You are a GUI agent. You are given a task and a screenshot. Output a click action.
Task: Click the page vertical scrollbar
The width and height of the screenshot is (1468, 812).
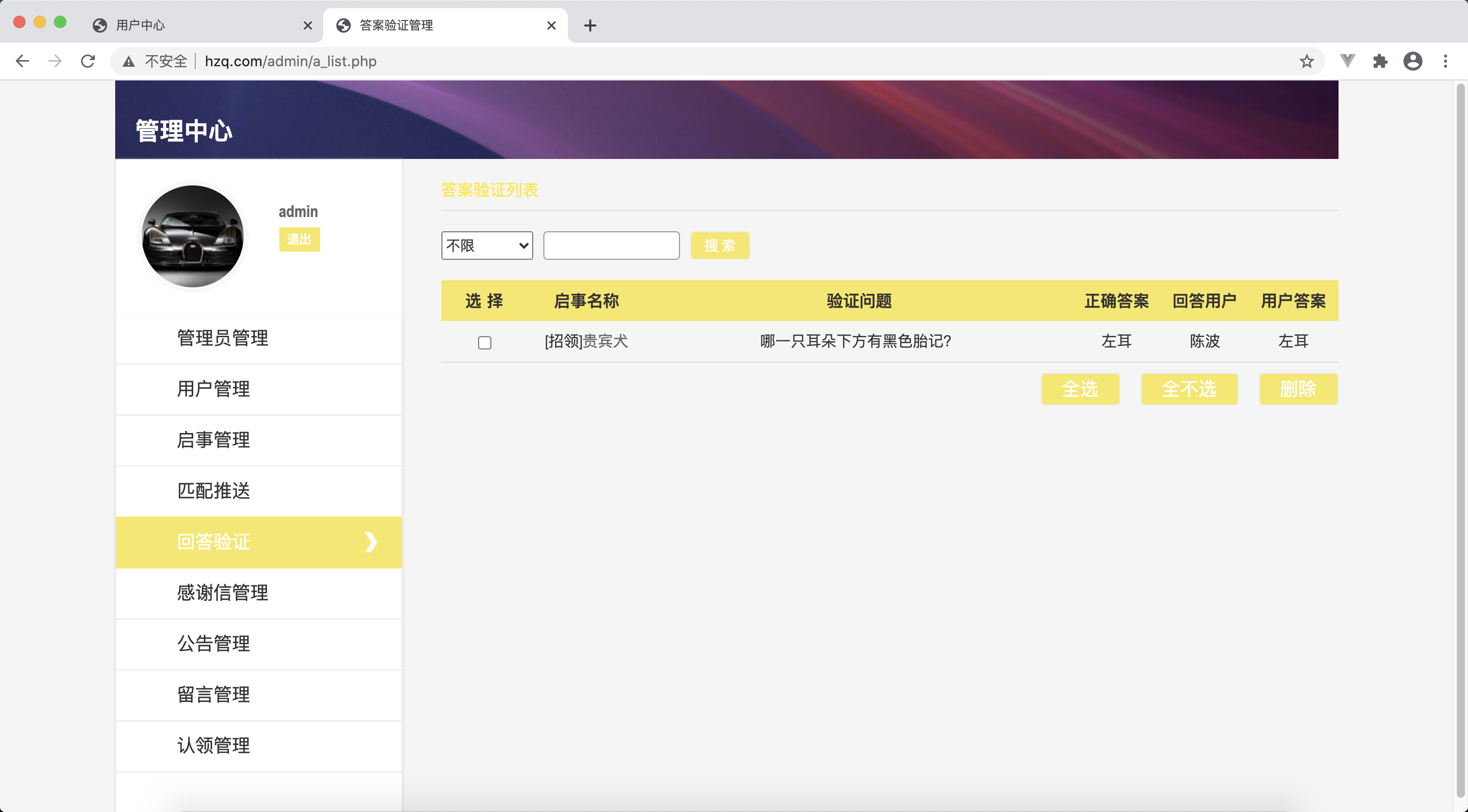click(1460, 440)
